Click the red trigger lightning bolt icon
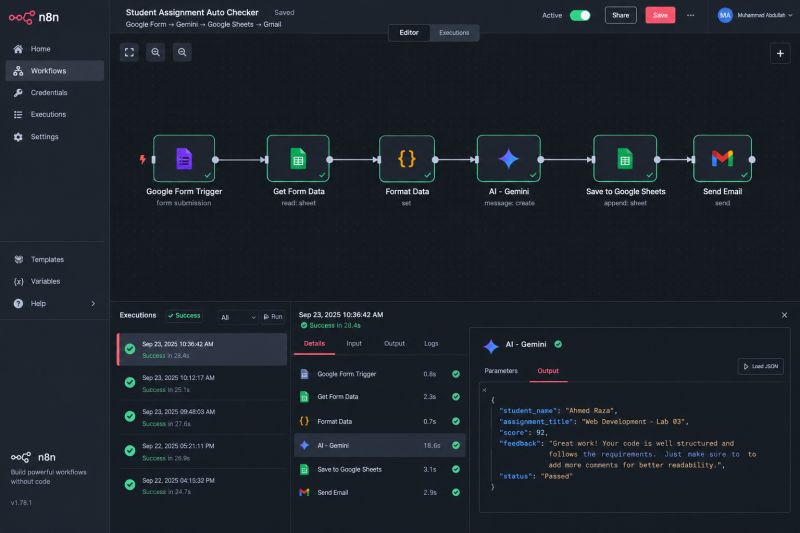The image size is (800, 533). (x=143, y=159)
